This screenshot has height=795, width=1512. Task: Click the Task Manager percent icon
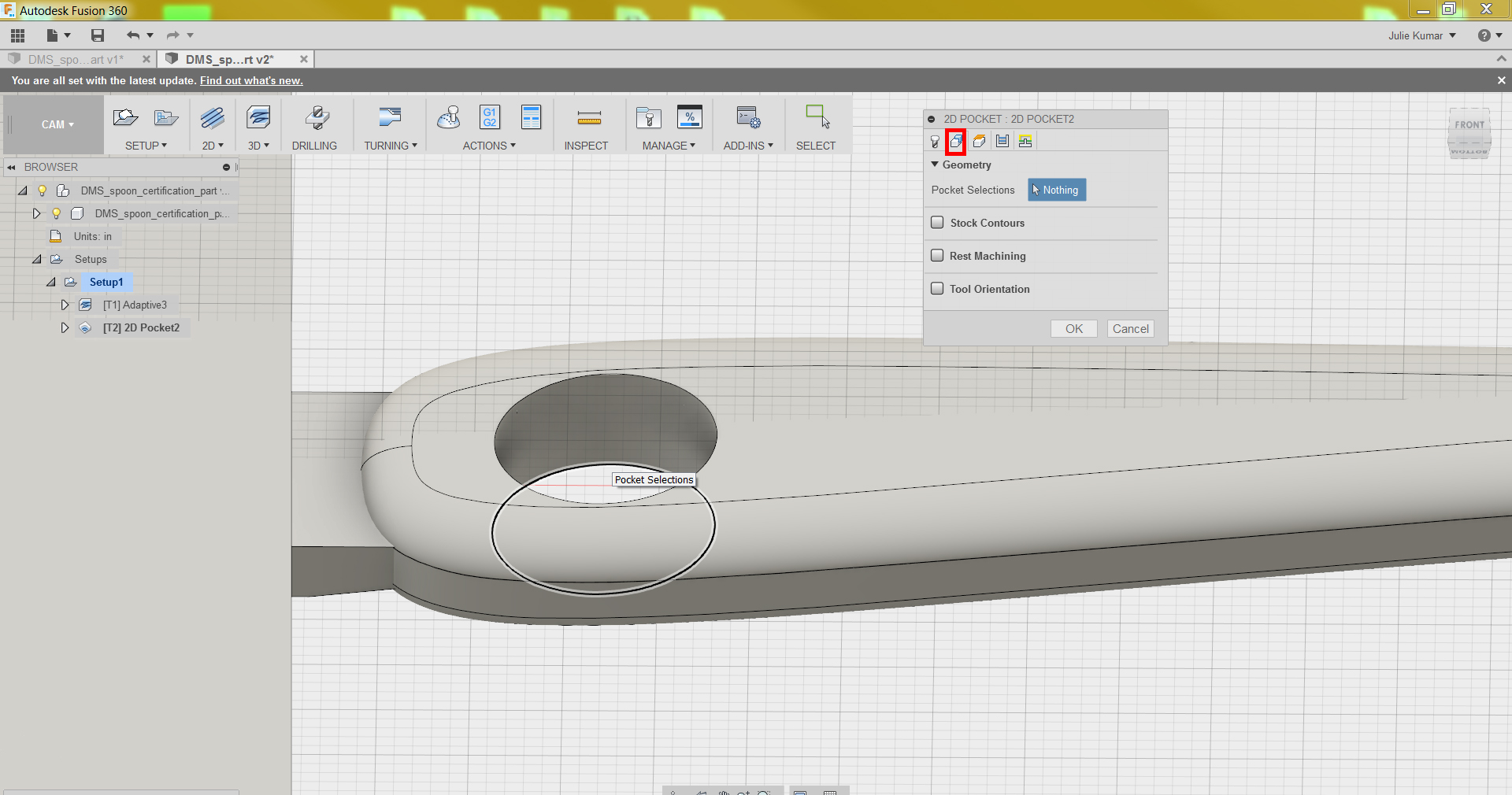pyautogui.click(x=690, y=118)
